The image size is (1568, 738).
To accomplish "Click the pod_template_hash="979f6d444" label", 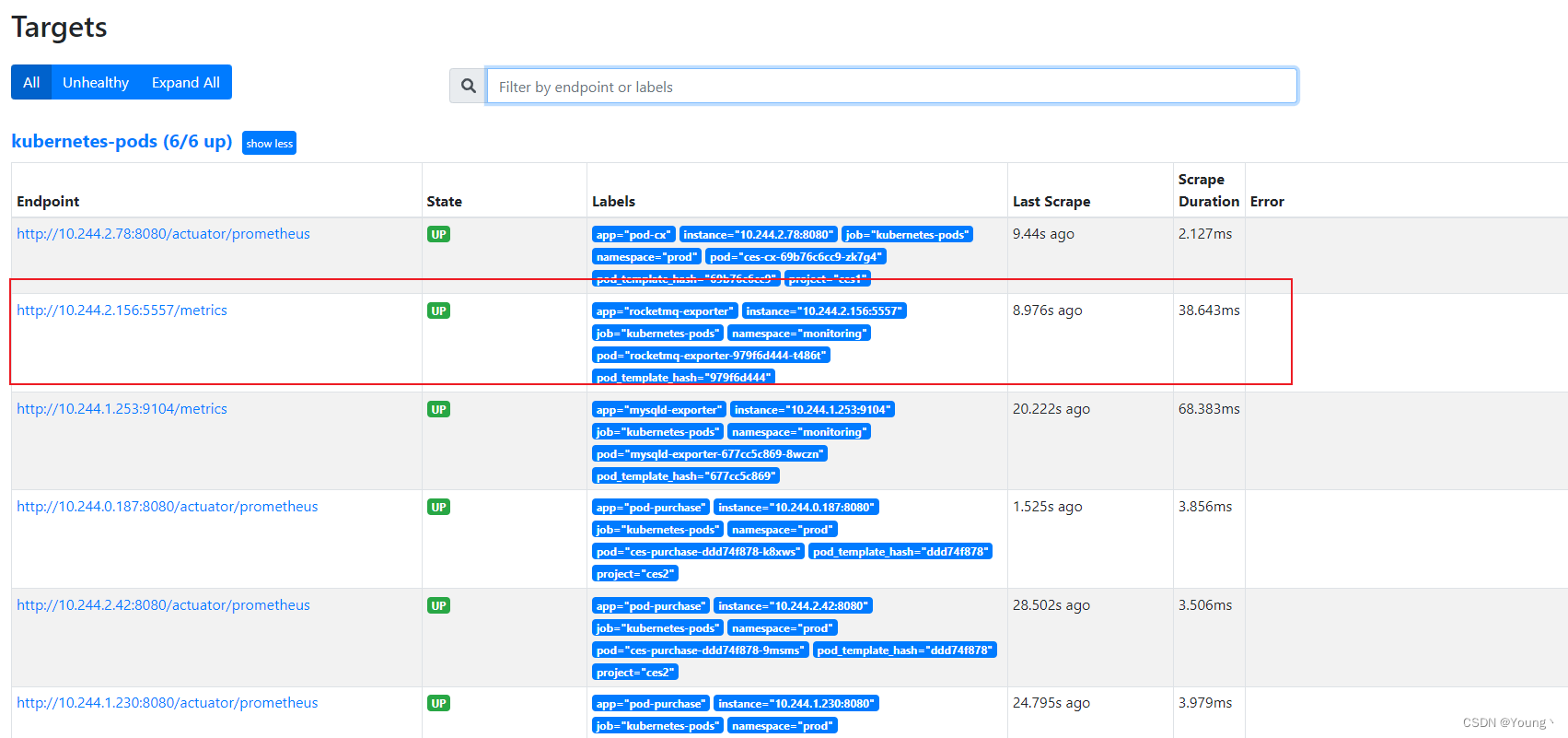I will 683,378.
